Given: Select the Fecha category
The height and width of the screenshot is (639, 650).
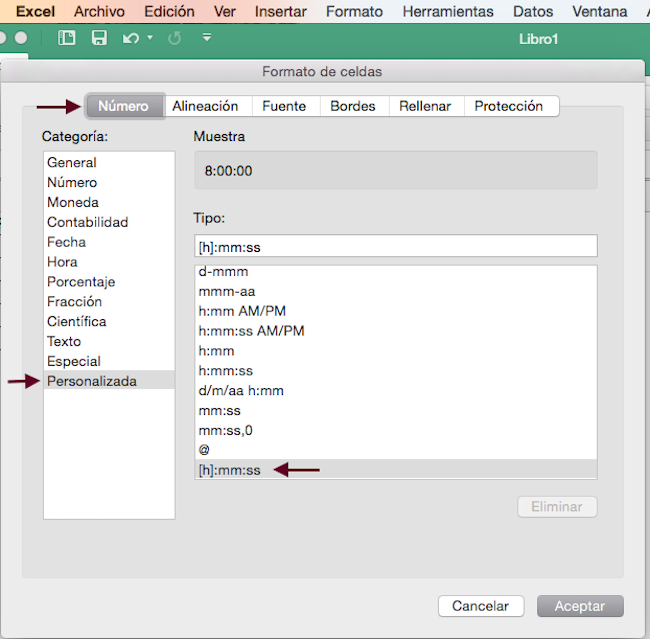Looking at the screenshot, I should click(x=67, y=242).
